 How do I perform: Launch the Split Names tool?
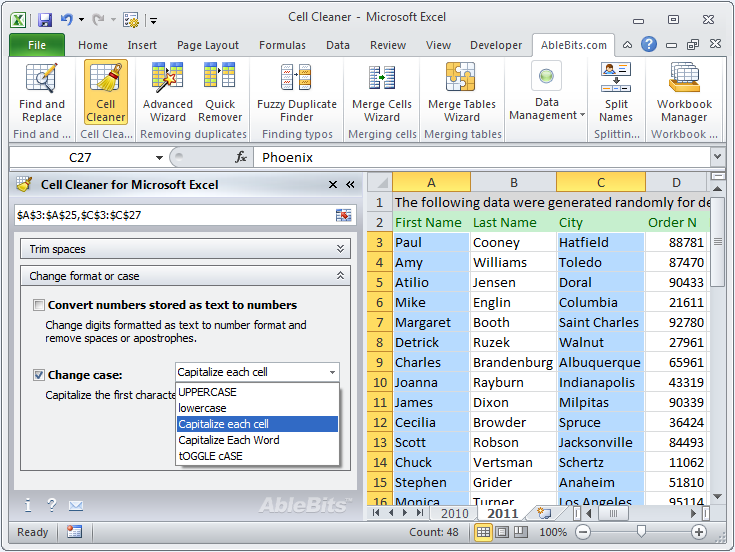pos(616,93)
